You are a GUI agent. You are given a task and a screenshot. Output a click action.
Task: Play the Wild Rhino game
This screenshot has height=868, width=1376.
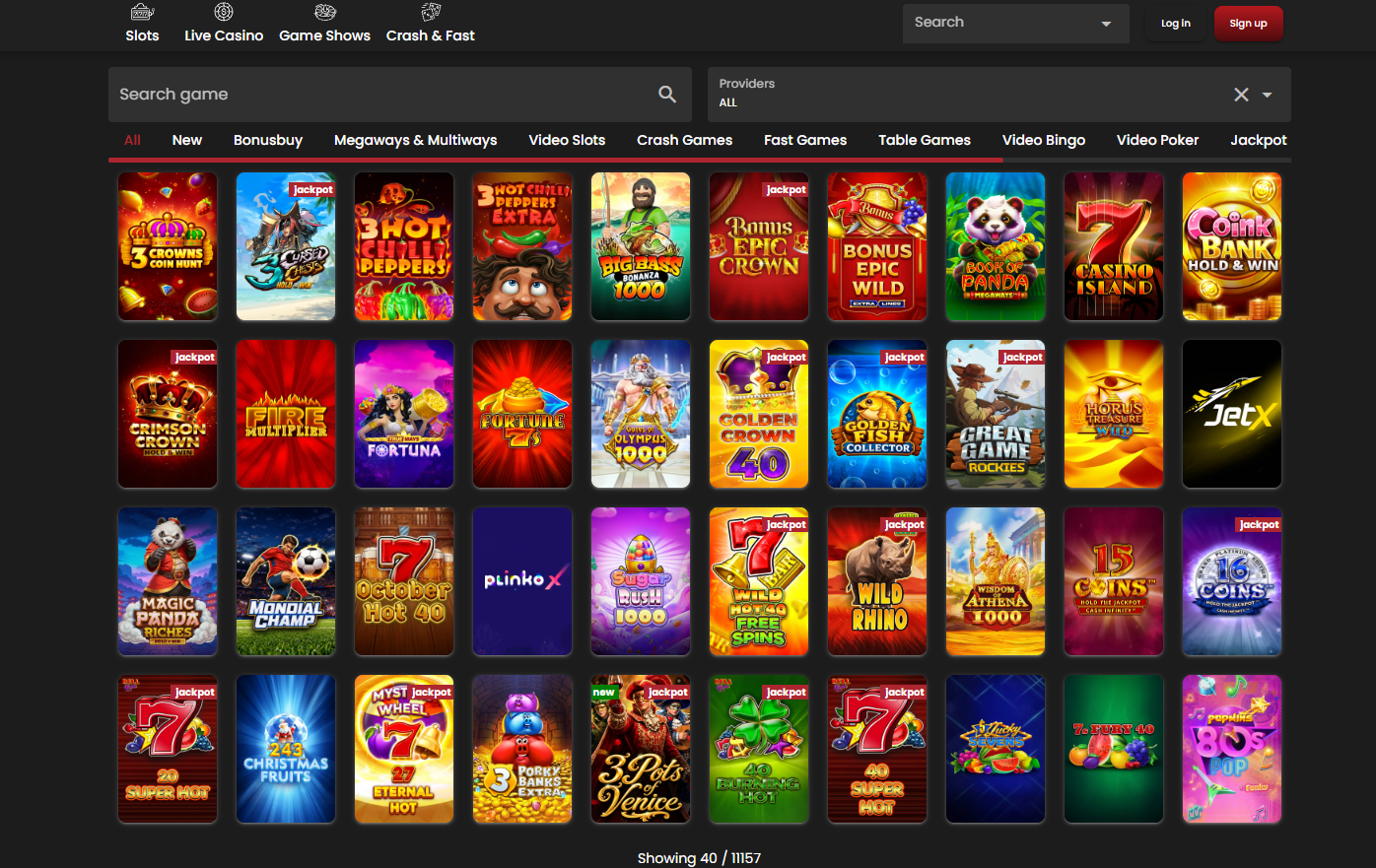point(877,581)
